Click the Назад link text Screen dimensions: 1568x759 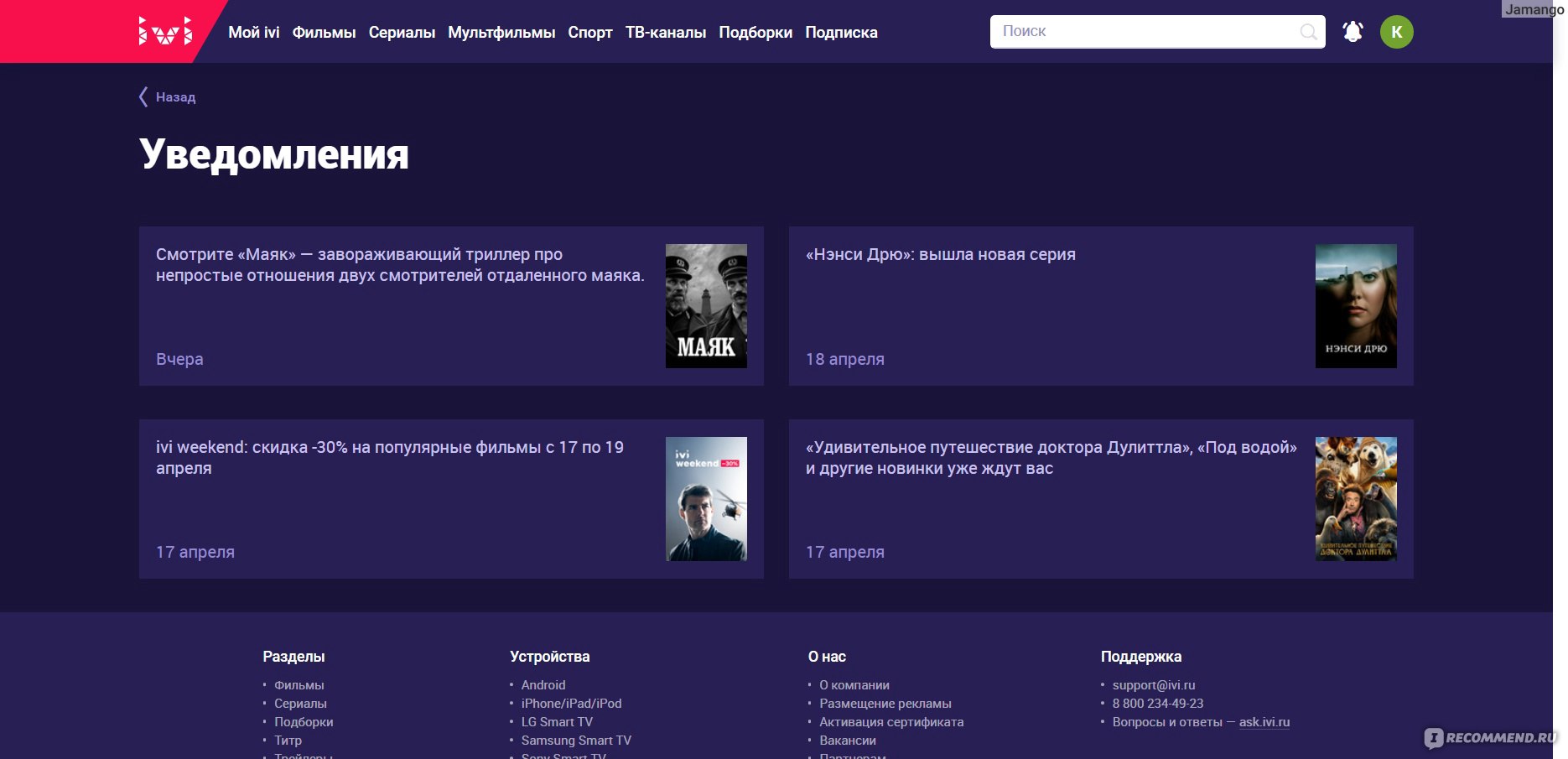coord(175,97)
